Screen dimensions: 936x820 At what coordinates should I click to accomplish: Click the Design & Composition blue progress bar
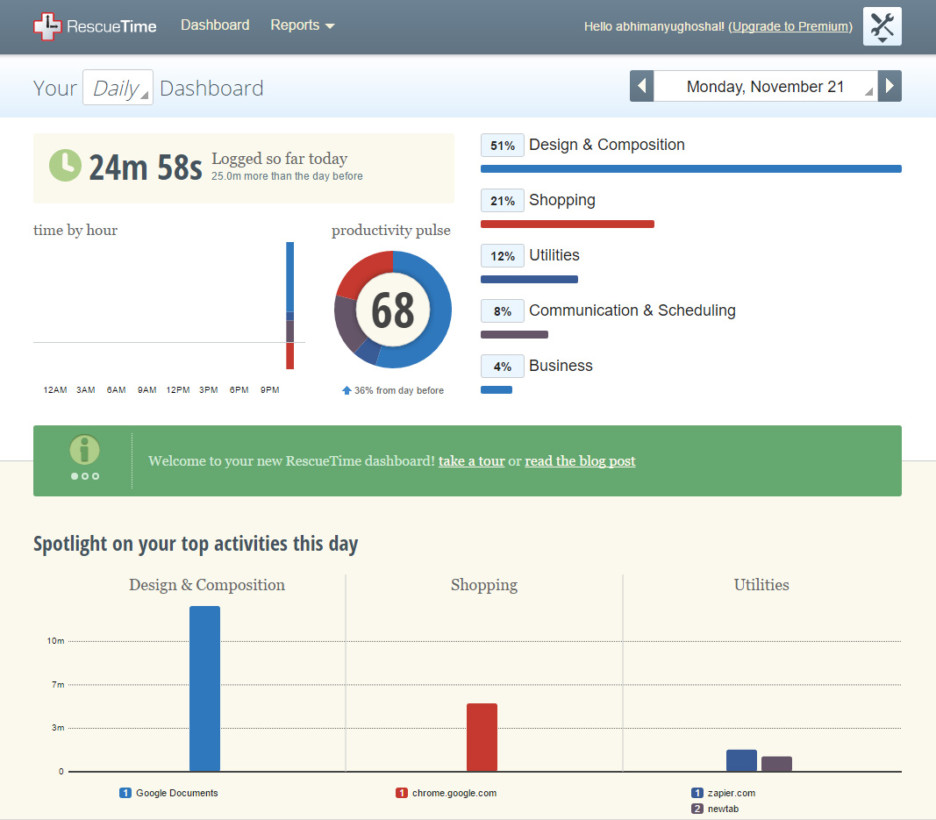pyautogui.click(x=691, y=169)
